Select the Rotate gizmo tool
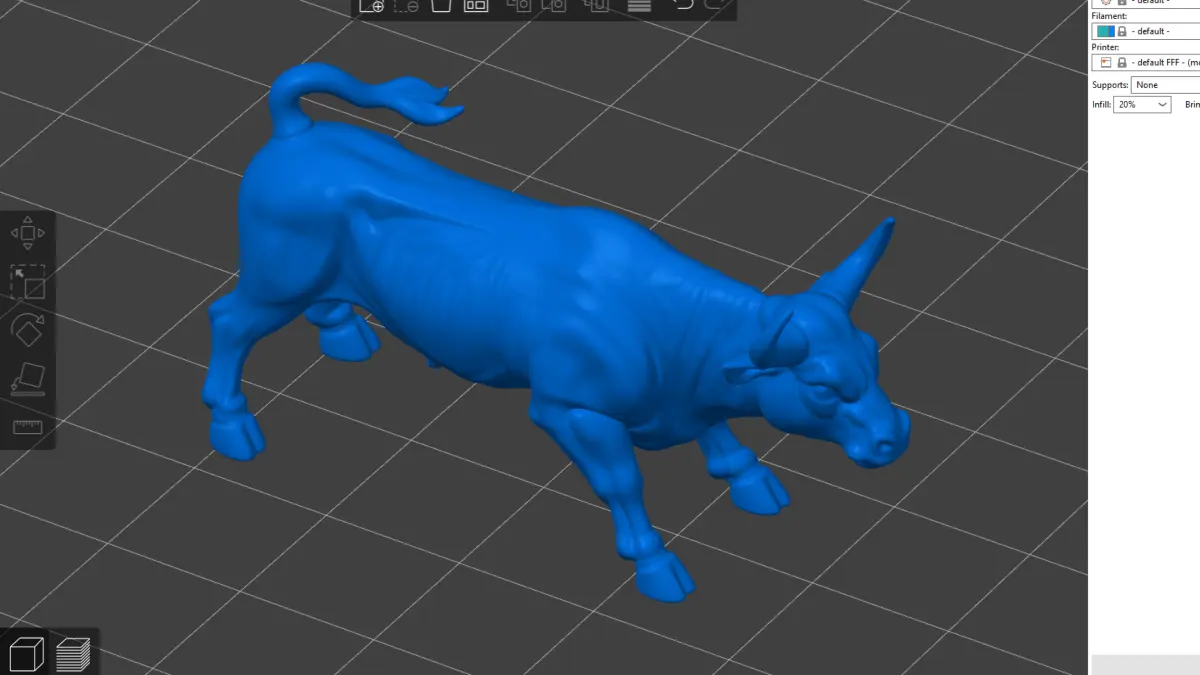The image size is (1200, 675). coord(27,329)
